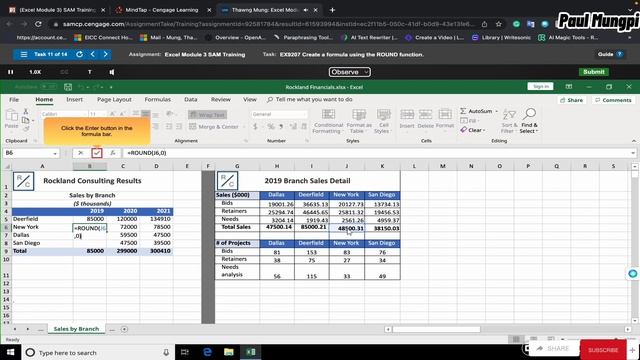The image size is (640, 360).
Task: Open File Explorer from the taskbar
Action: pos(229,352)
